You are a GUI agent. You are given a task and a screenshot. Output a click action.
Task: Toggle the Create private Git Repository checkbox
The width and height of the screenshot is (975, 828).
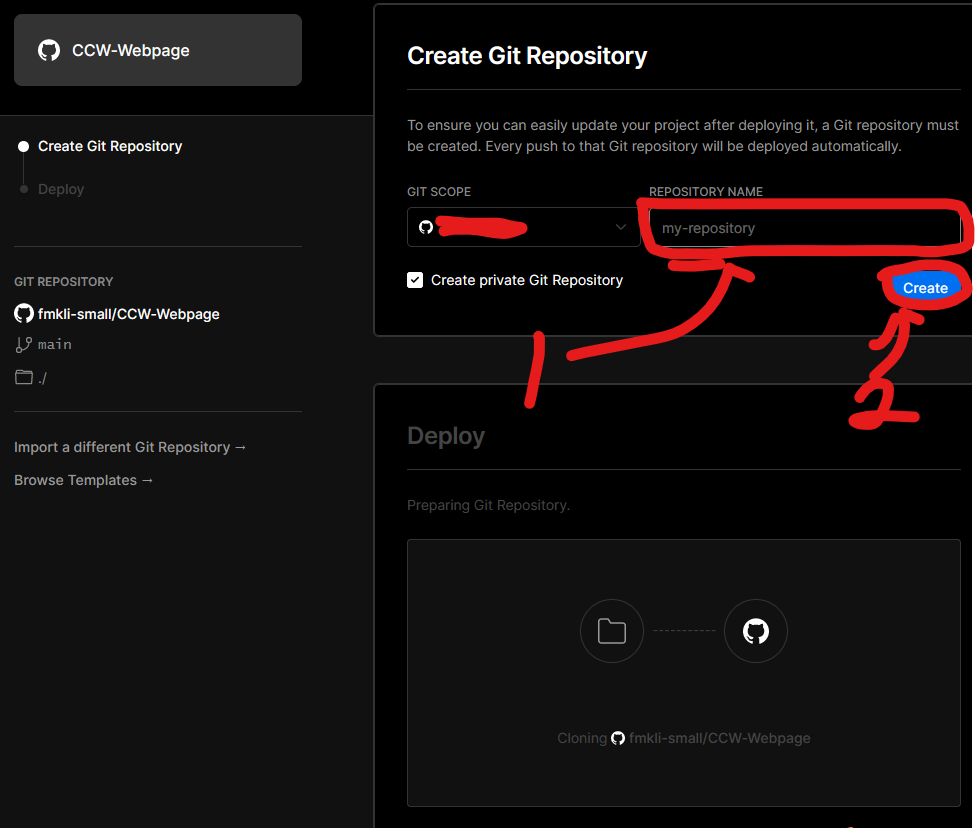coord(415,280)
